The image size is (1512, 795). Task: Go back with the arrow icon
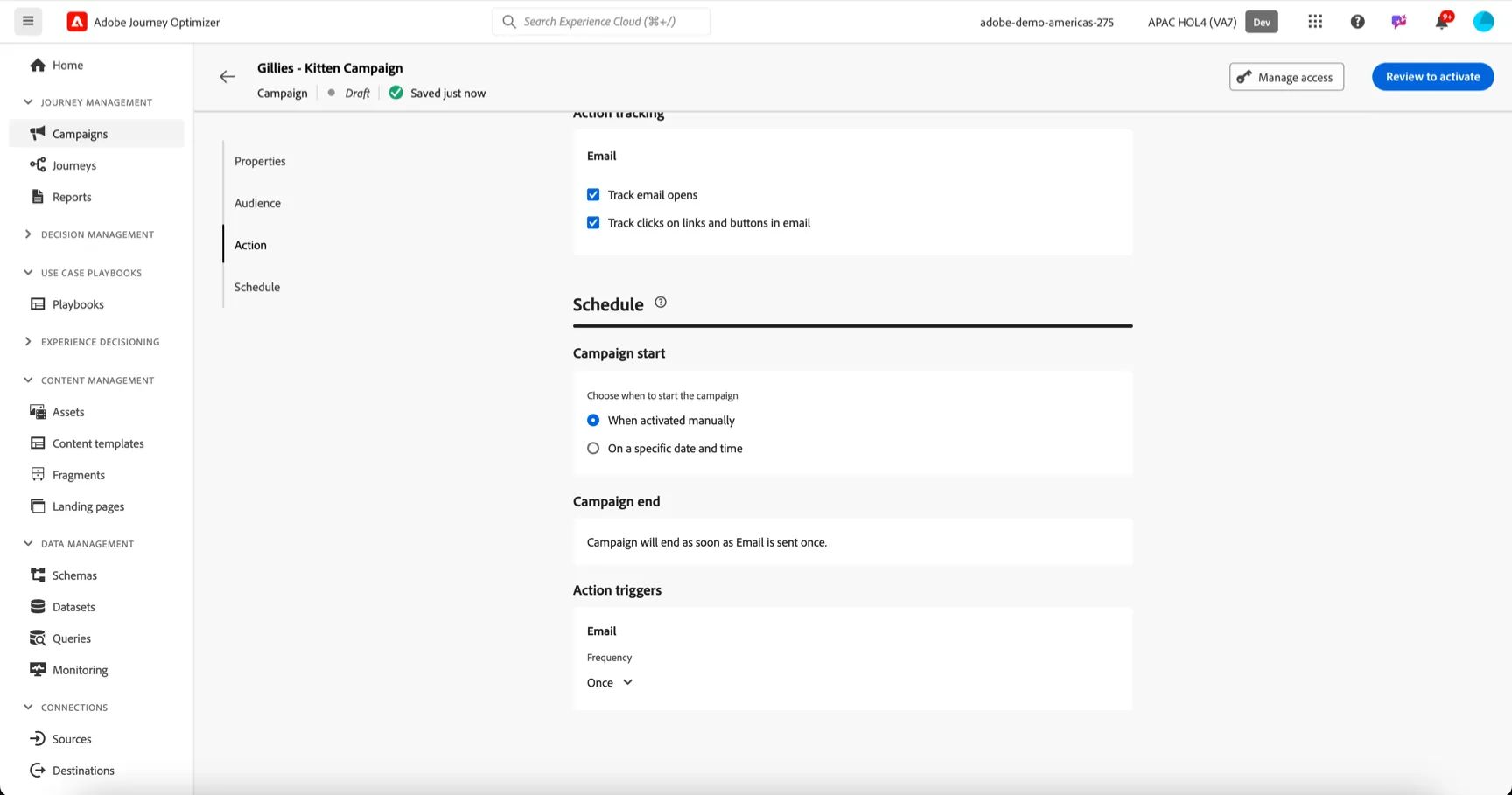click(x=227, y=77)
